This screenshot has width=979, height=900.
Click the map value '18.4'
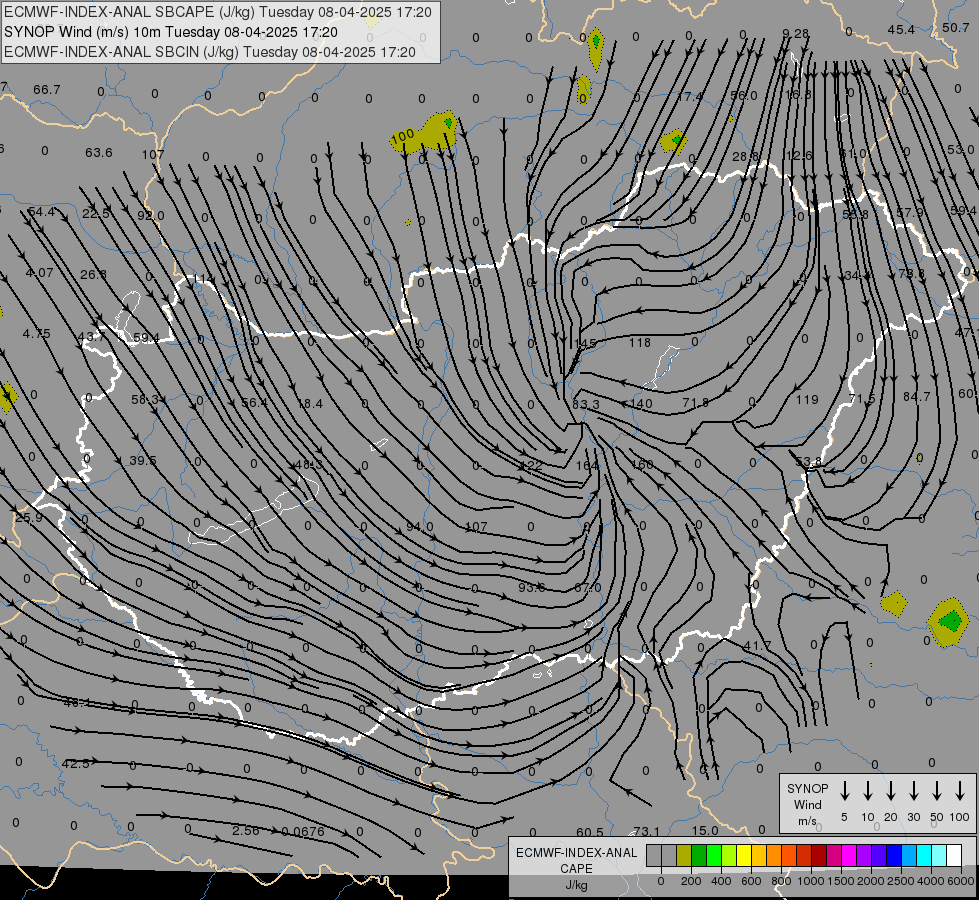(x=310, y=404)
